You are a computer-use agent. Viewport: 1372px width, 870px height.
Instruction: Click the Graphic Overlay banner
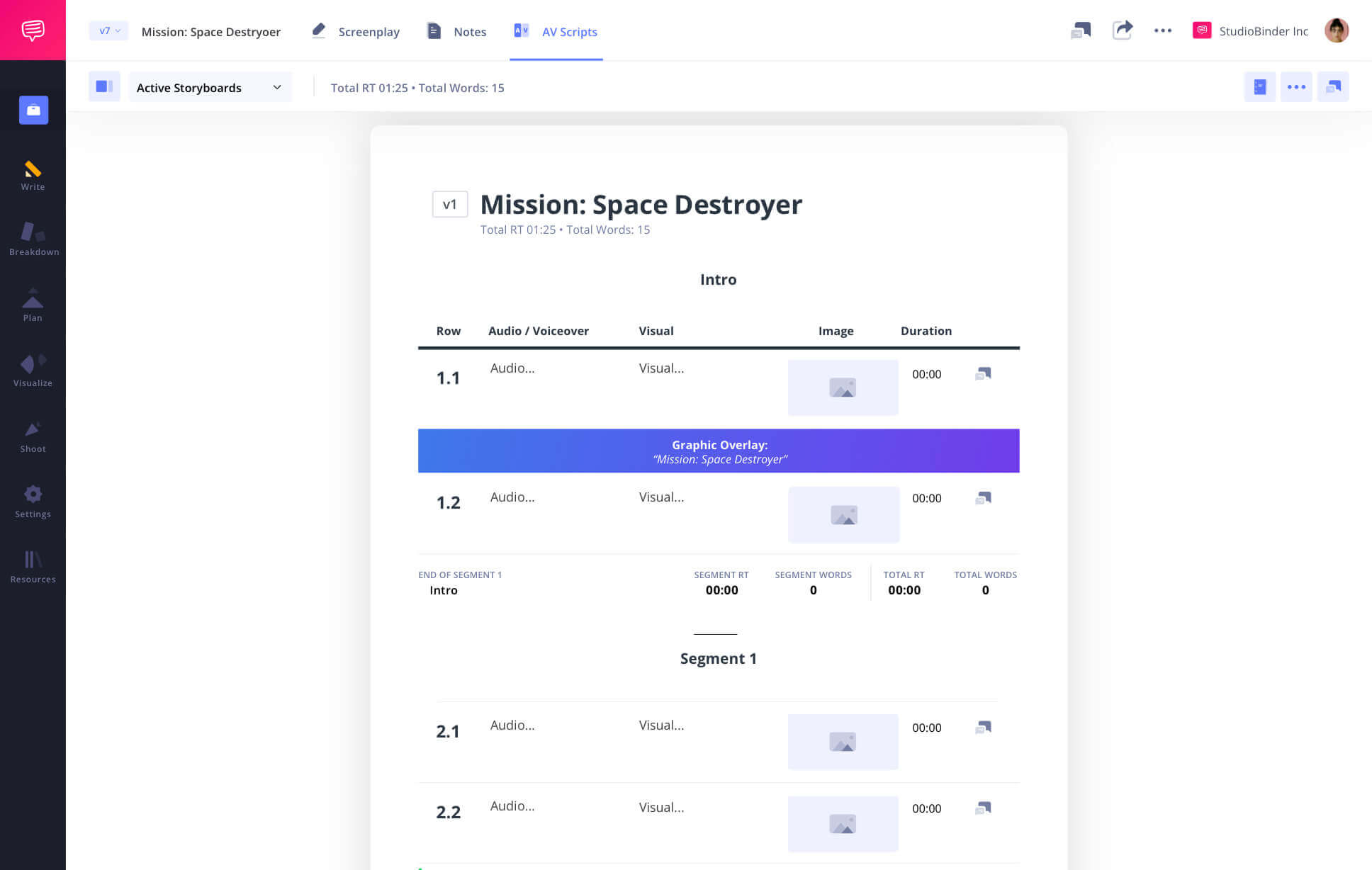[719, 451]
